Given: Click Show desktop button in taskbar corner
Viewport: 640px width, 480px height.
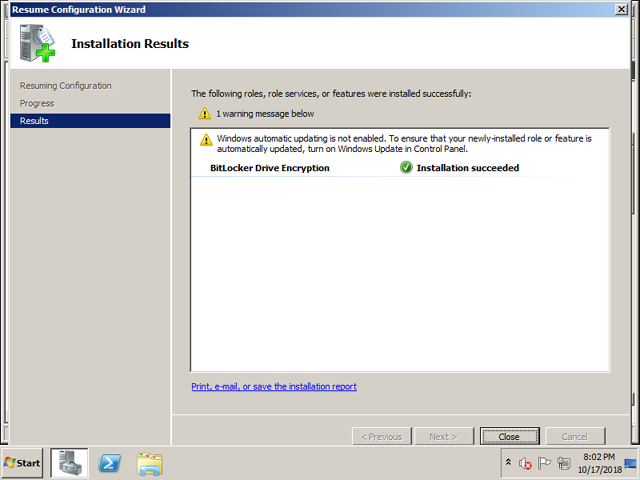Looking at the screenshot, I should (x=631, y=463).
